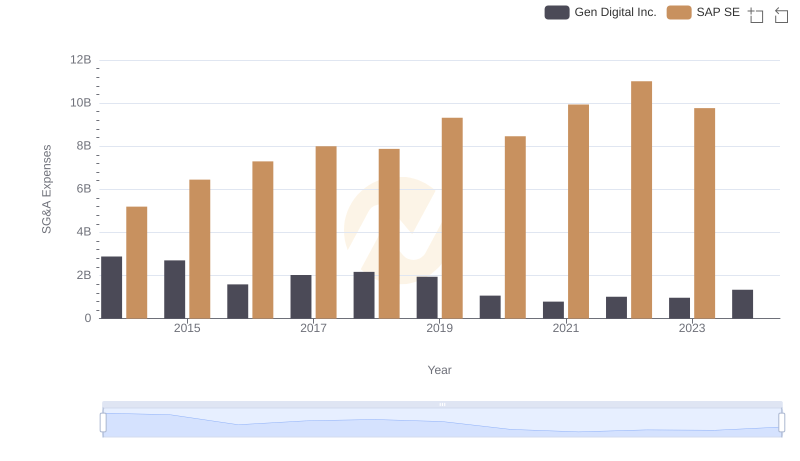Click the 10B y-axis label
The image size is (800, 461).
[81, 103]
